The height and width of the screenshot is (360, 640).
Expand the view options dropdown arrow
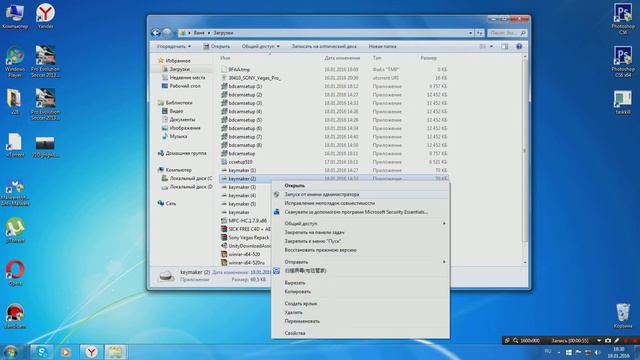click(491, 47)
